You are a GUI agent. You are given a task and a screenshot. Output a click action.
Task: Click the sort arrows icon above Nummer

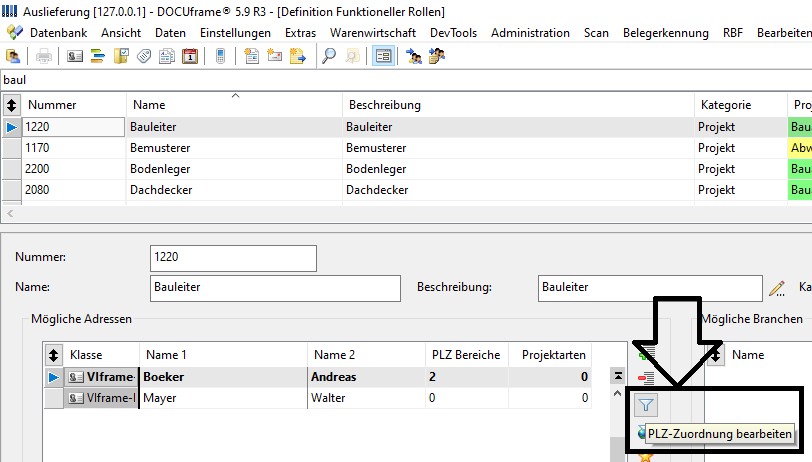coord(11,105)
